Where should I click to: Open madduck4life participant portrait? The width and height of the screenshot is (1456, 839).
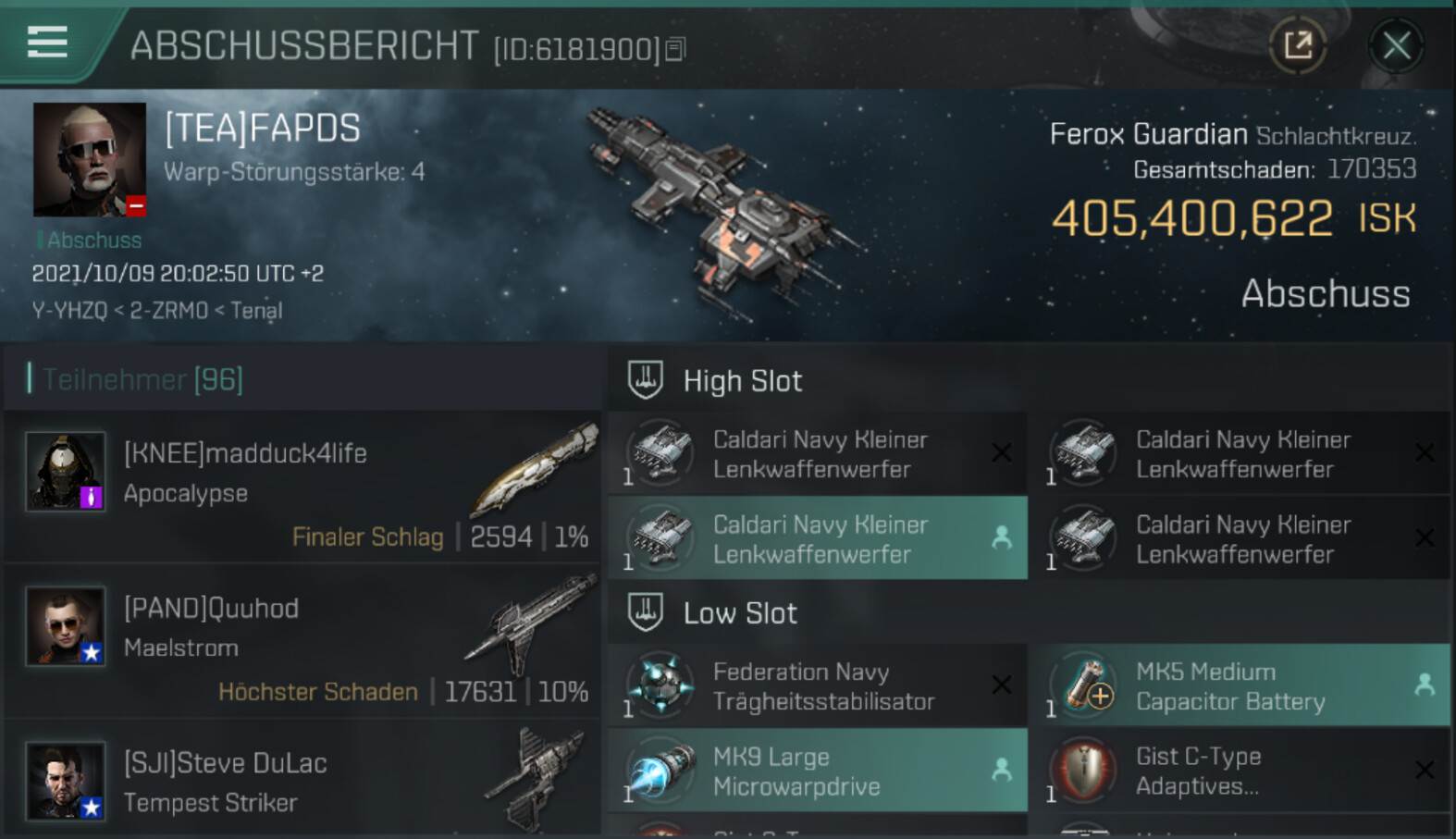[65, 471]
